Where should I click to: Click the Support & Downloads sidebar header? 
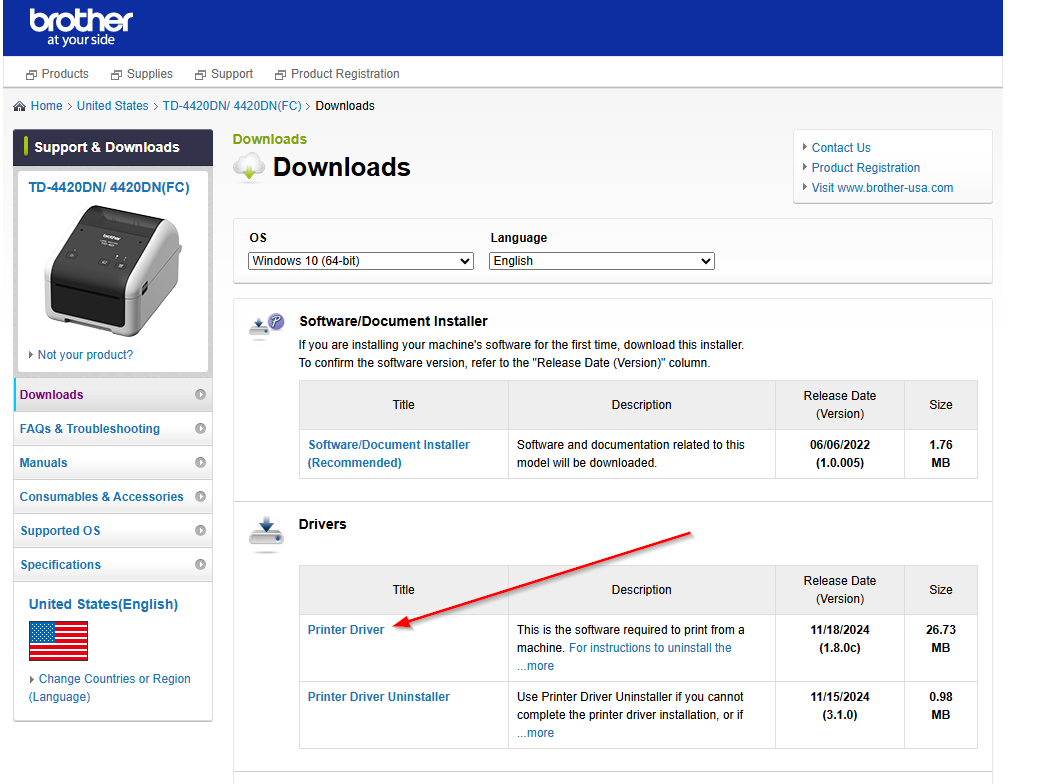113,147
